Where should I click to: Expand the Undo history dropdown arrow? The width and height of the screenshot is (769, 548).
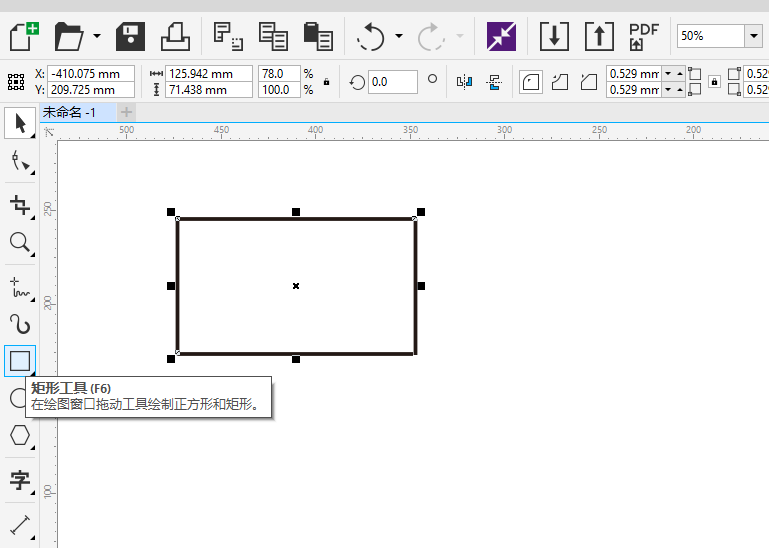pyautogui.click(x=399, y=37)
